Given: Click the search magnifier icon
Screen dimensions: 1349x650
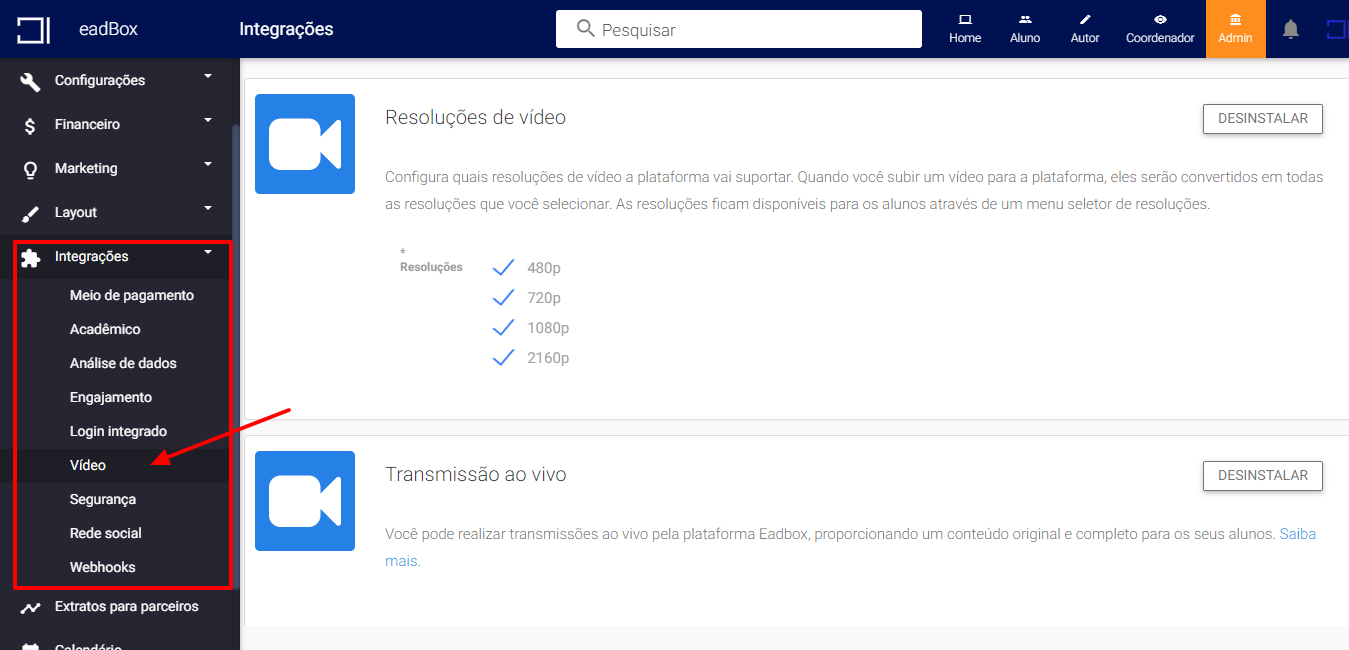Looking at the screenshot, I should (x=586, y=29).
